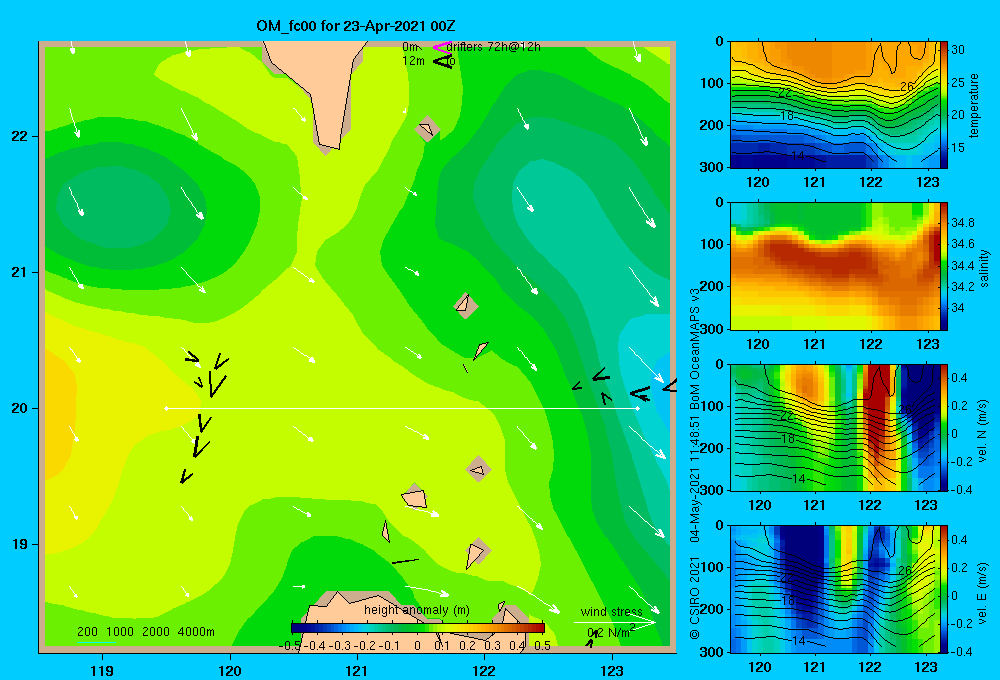
Task: Click the black 12m drifter arrow legend symbol
Action: click(442, 61)
